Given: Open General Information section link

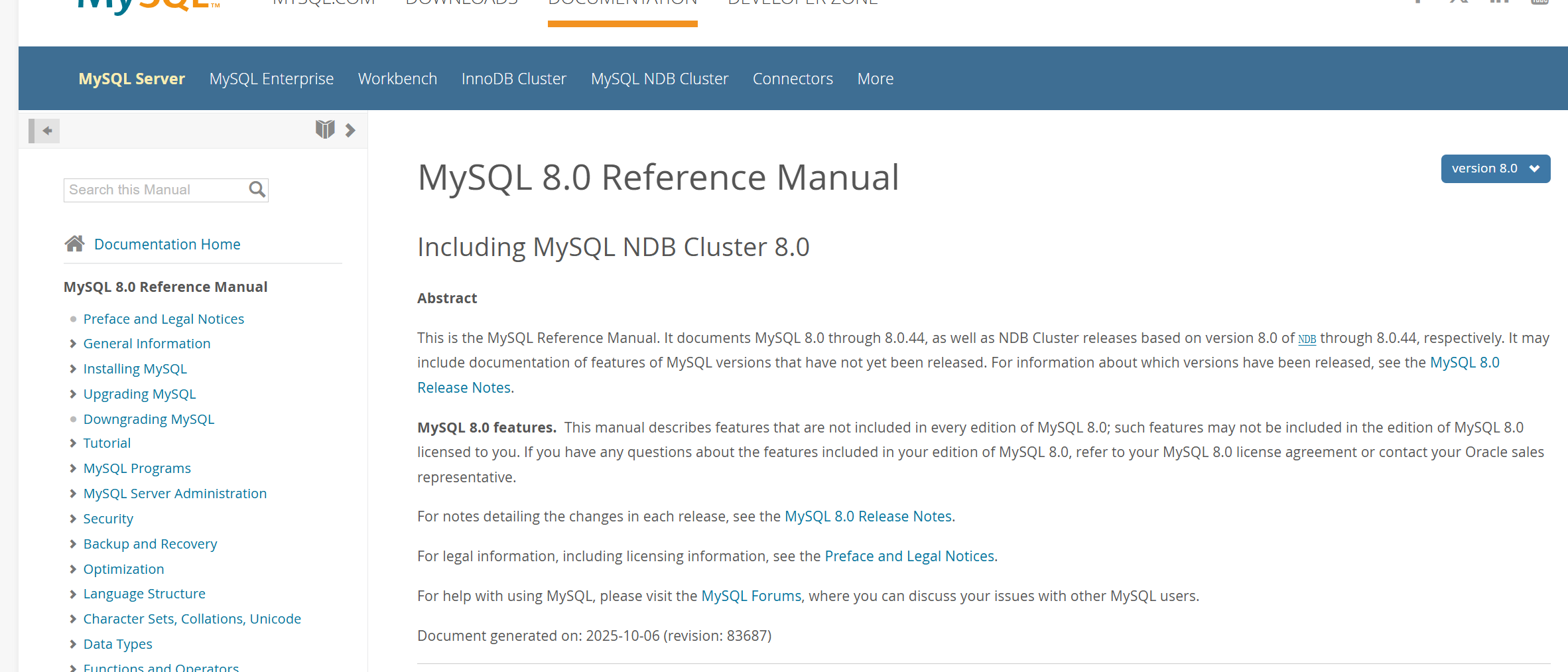Looking at the screenshot, I should 147,344.
